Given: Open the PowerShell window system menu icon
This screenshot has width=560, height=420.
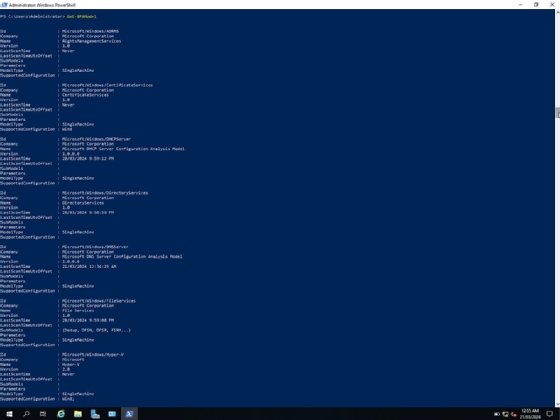Looking at the screenshot, I should pos(4,5).
